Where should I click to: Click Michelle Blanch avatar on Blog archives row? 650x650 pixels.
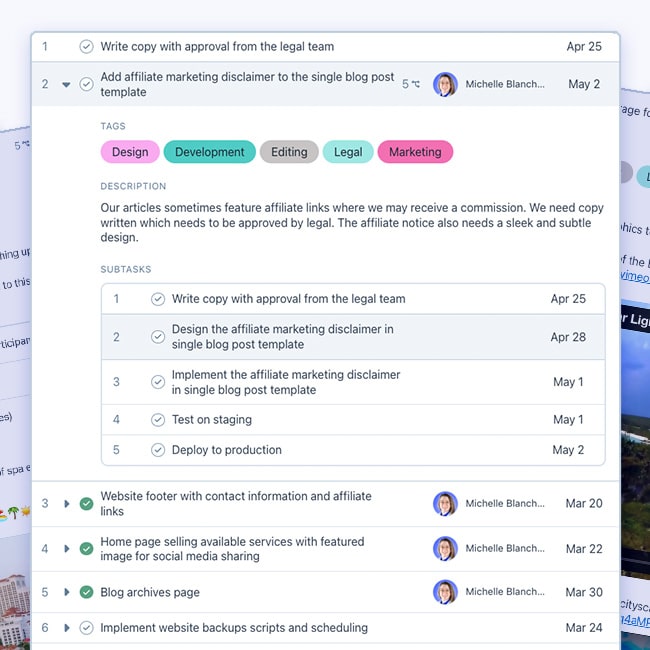[x=445, y=592]
